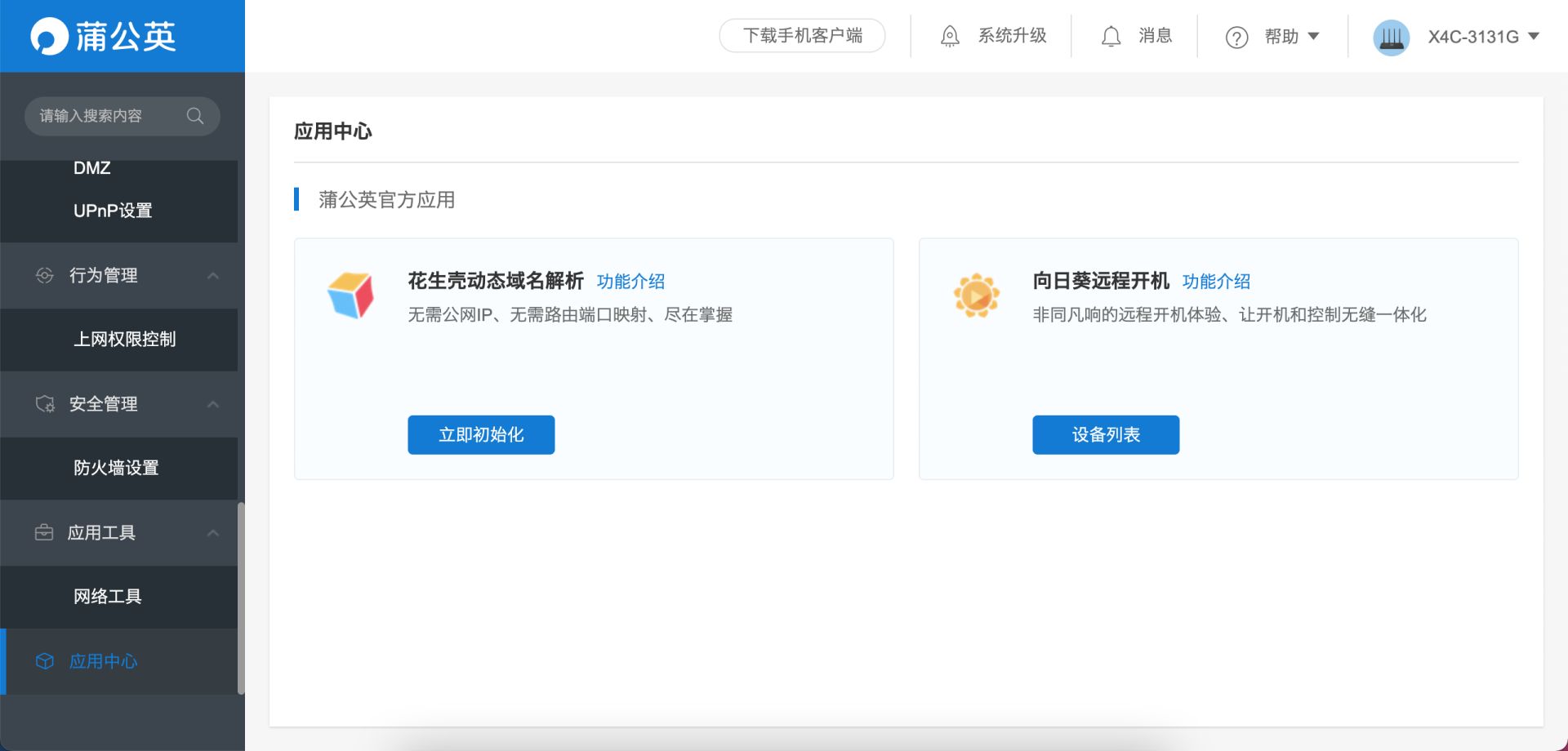Click the 应用中心 page heading
Viewport: 1568px width, 751px height.
pos(333,131)
